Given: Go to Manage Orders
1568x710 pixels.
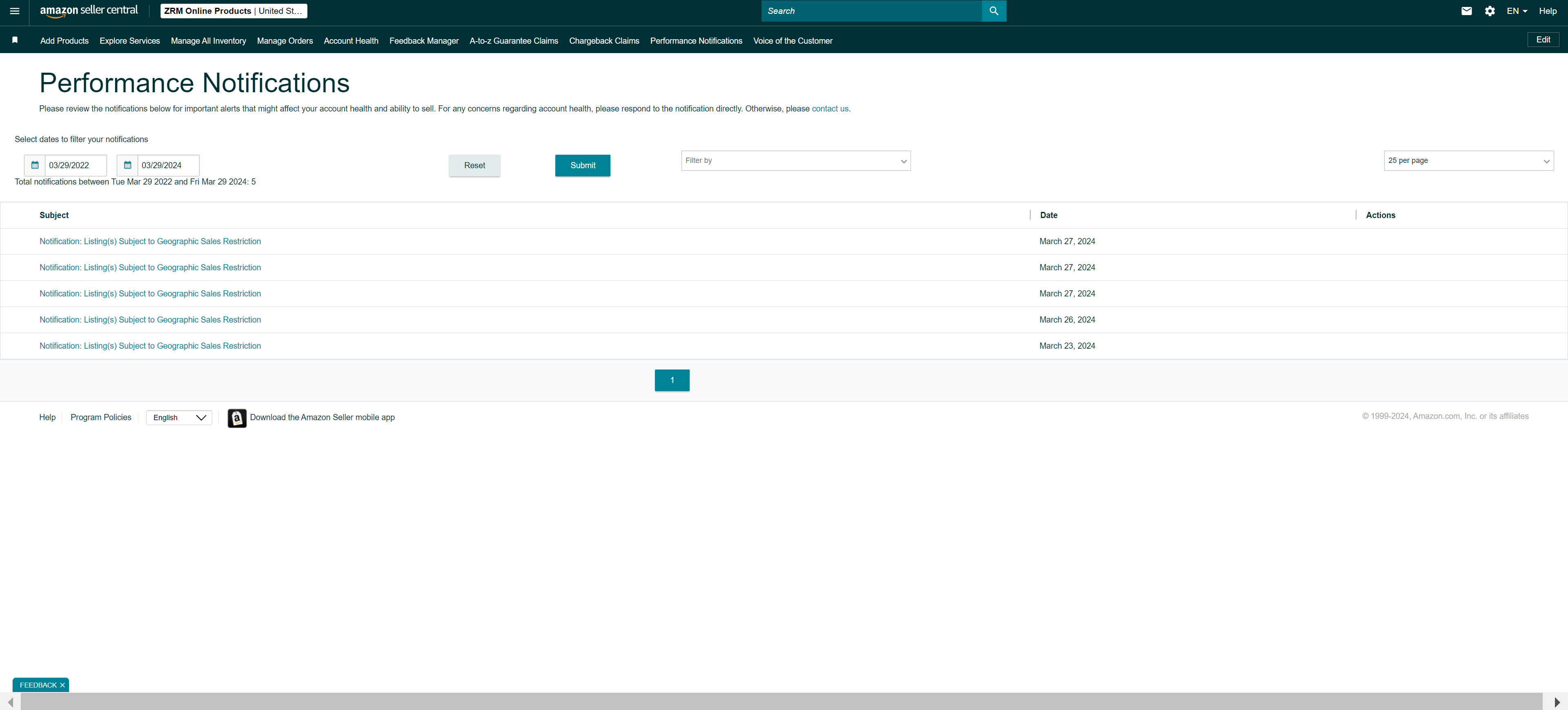Looking at the screenshot, I should (x=285, y=41).
